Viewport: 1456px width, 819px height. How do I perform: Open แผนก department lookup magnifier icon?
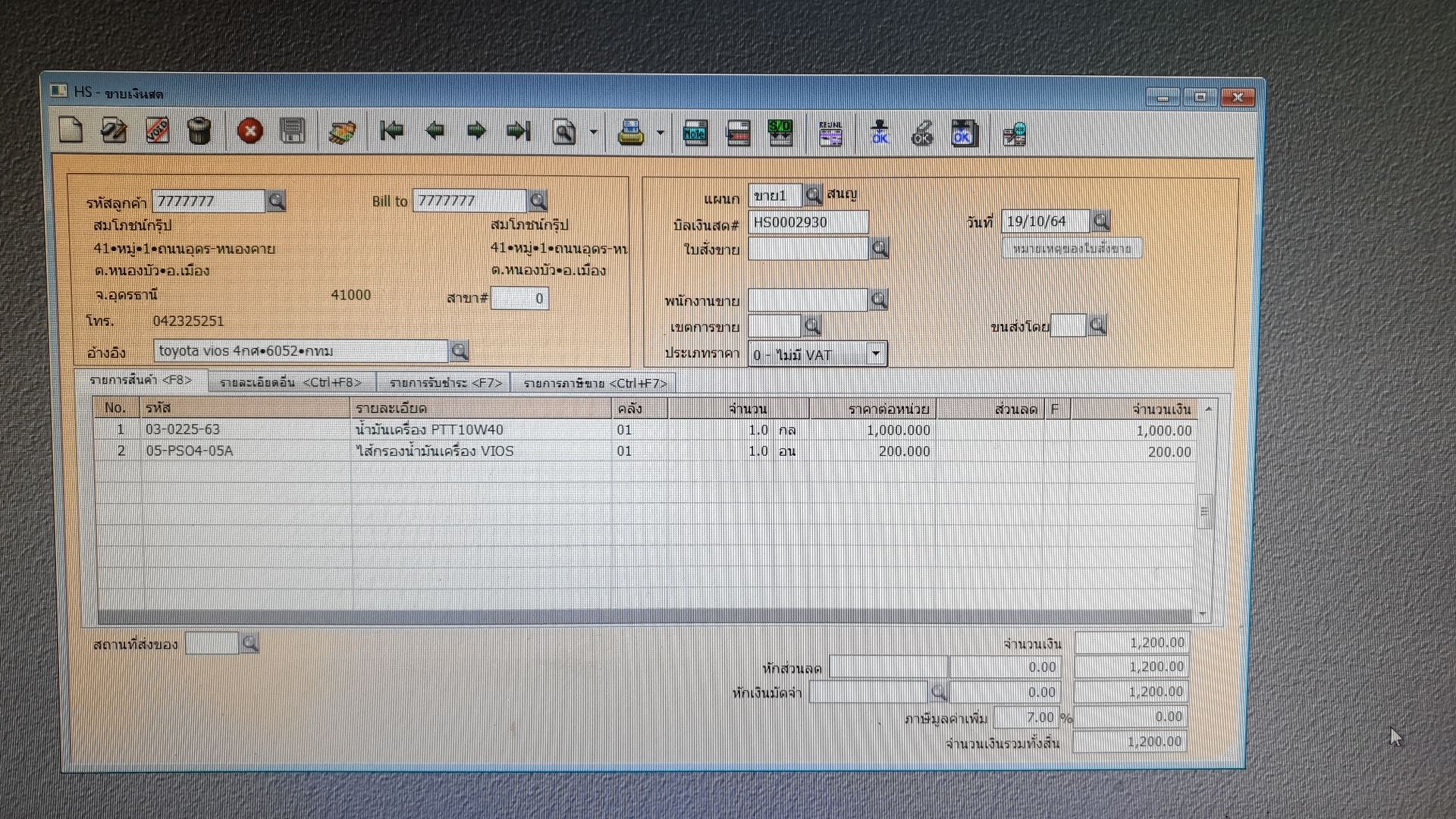coord(812,195)
